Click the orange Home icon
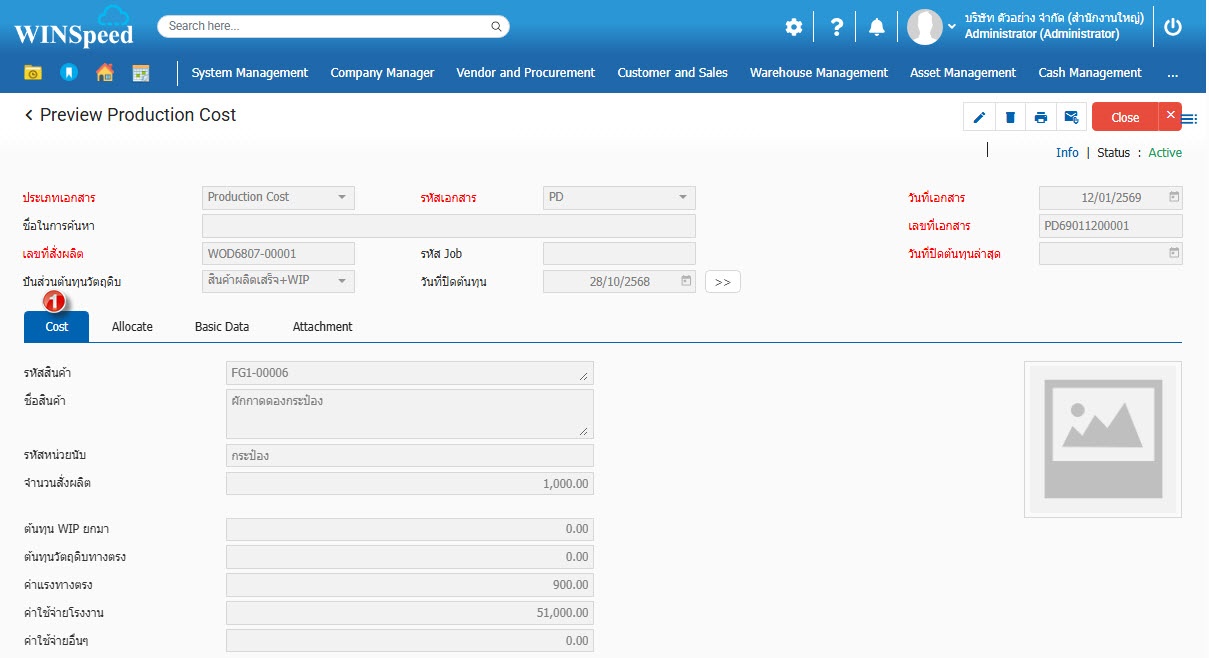1209x658 pixels. 105,73
